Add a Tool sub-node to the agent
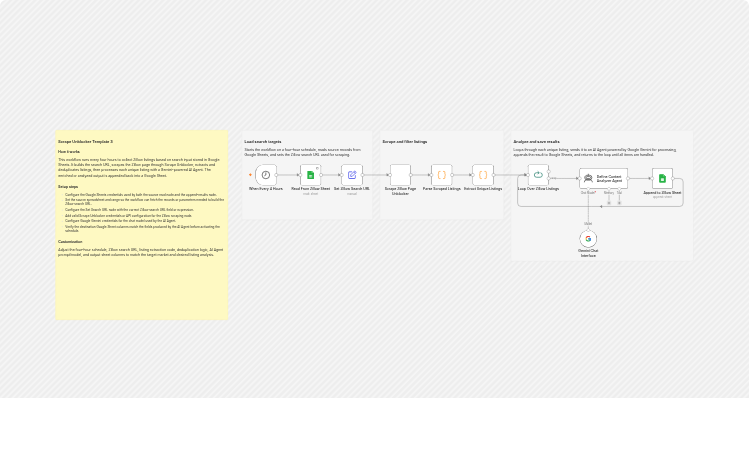The image size is (749, 450). point(619,203)
